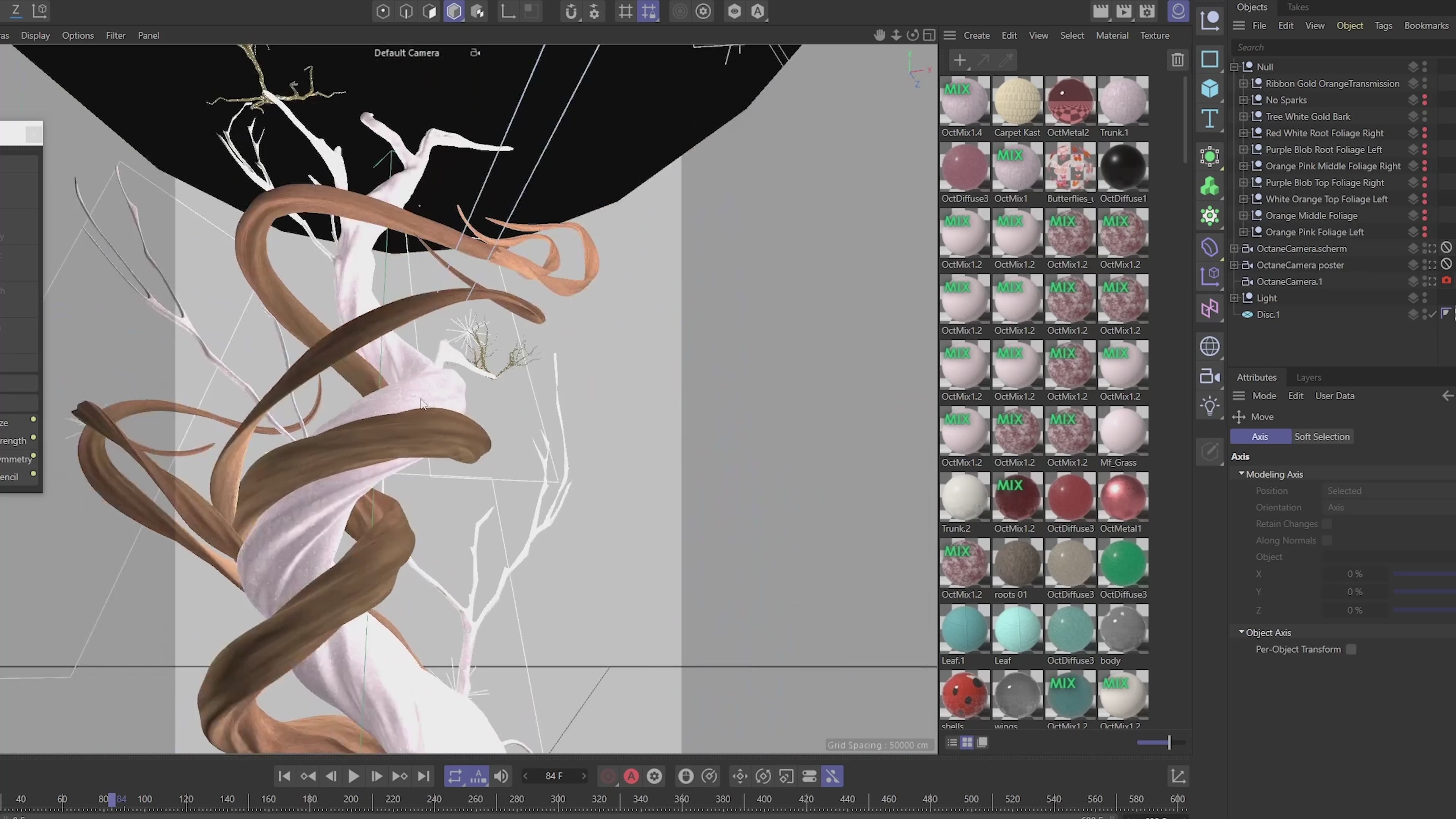This screenshot has width=1456, height=819.
Task: Expand Ribbon Gold OrangeTransmission tree node
Action: click(1244, 84)
